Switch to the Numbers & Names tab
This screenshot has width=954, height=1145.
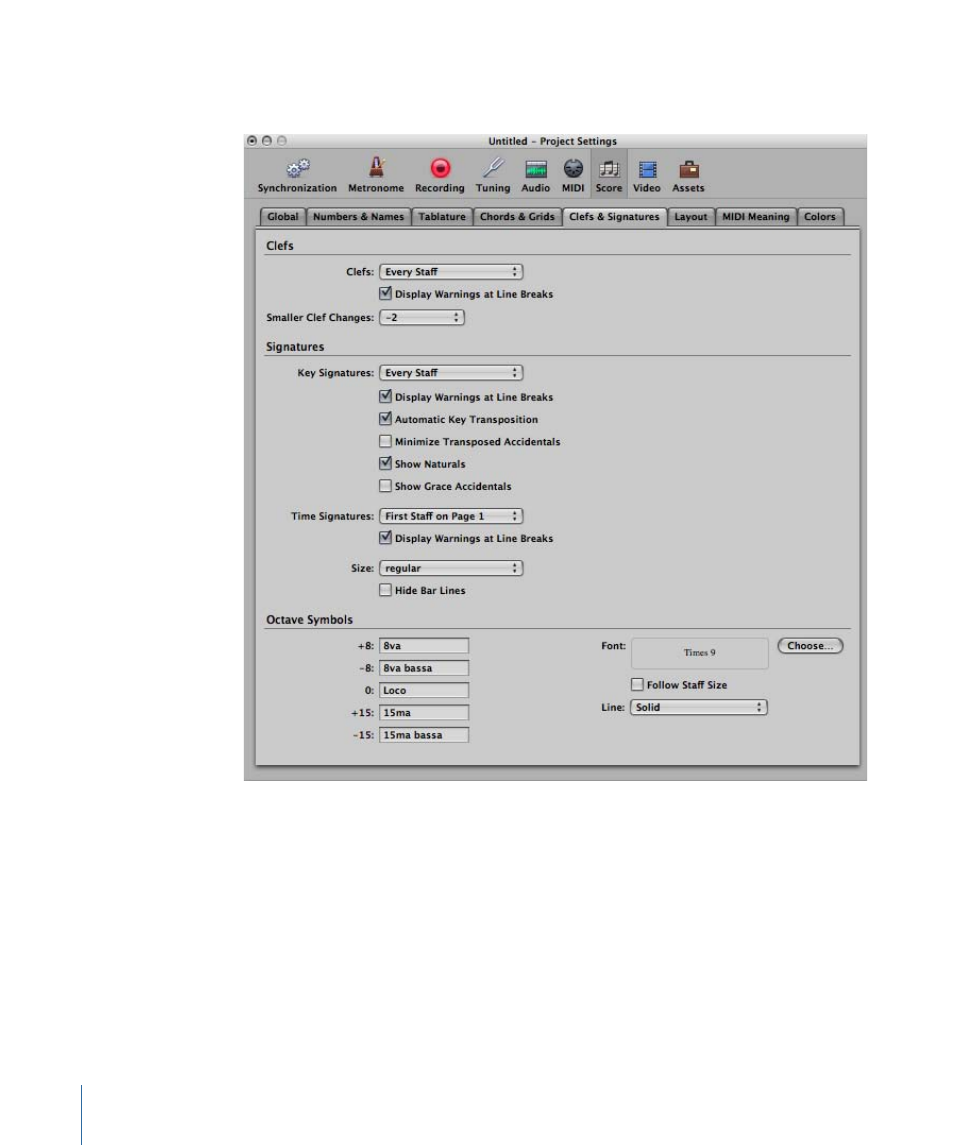358,217
